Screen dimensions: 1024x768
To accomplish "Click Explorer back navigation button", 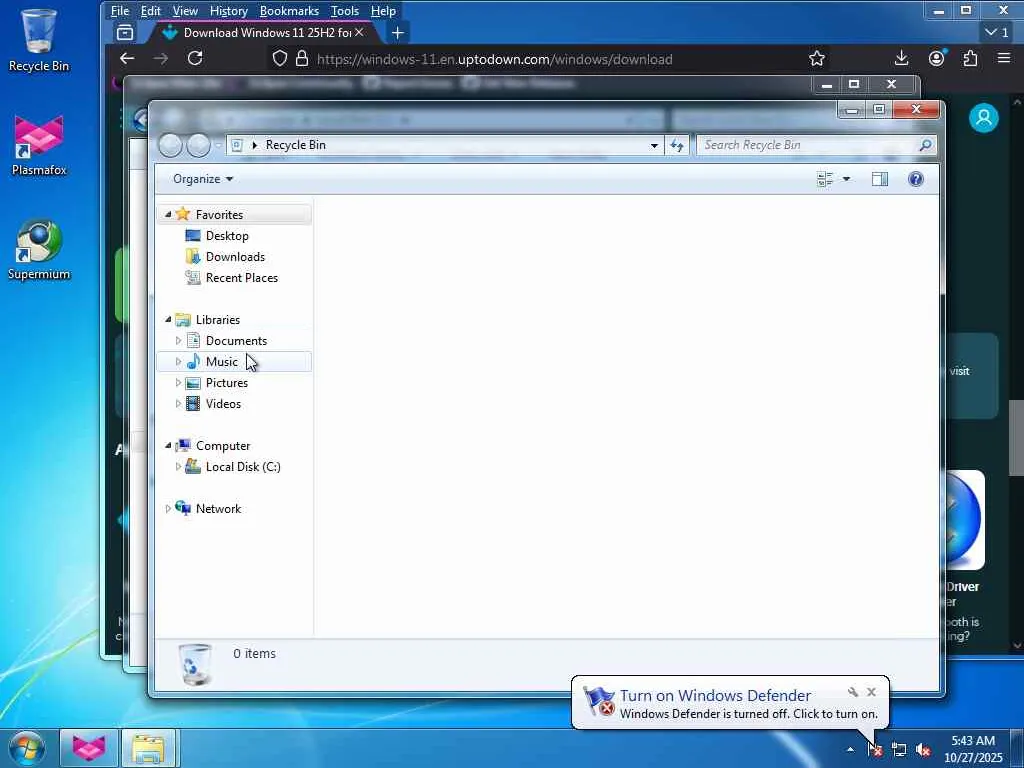I will (x=170, y=145).
